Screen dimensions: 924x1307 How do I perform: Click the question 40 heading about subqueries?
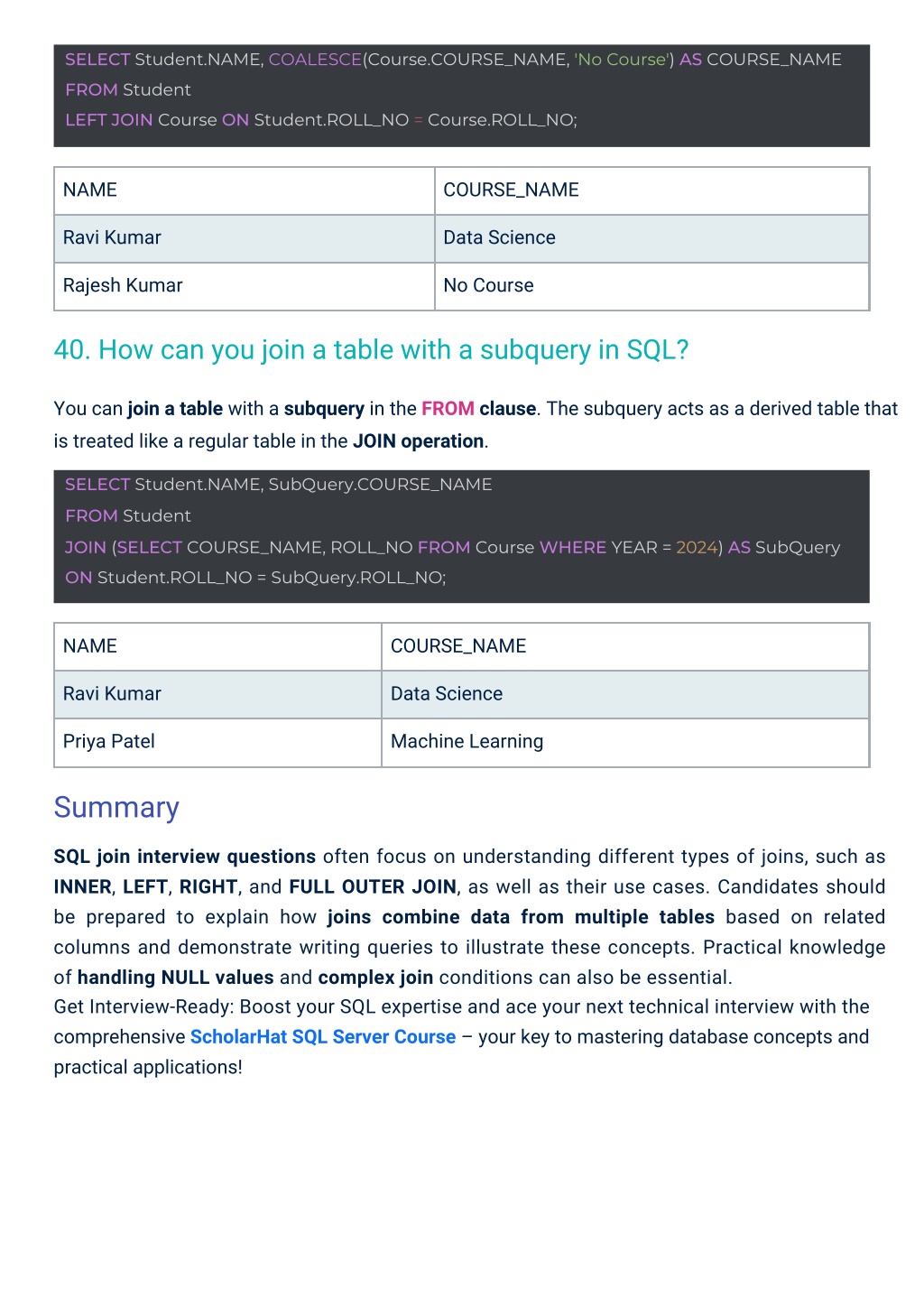coord(371,350)
